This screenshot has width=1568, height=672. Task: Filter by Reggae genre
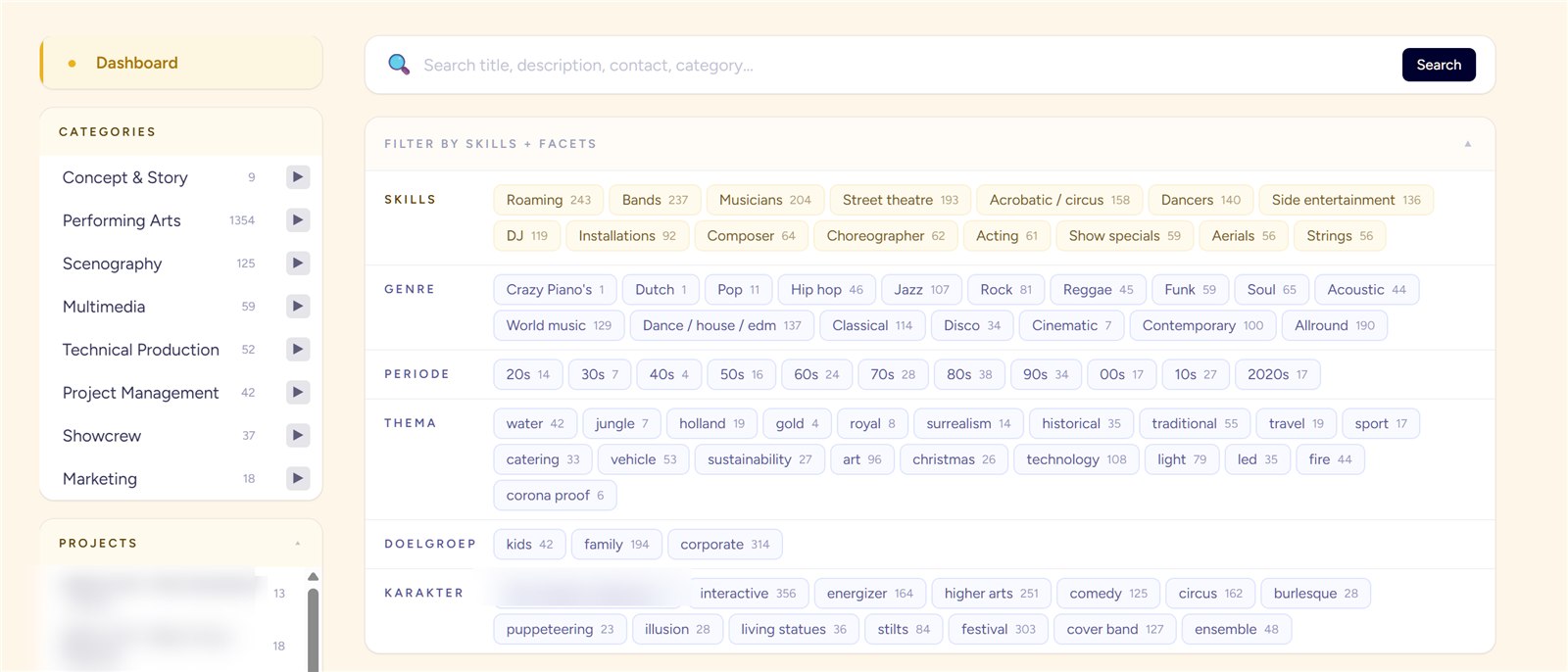[x=1098, y=290]
